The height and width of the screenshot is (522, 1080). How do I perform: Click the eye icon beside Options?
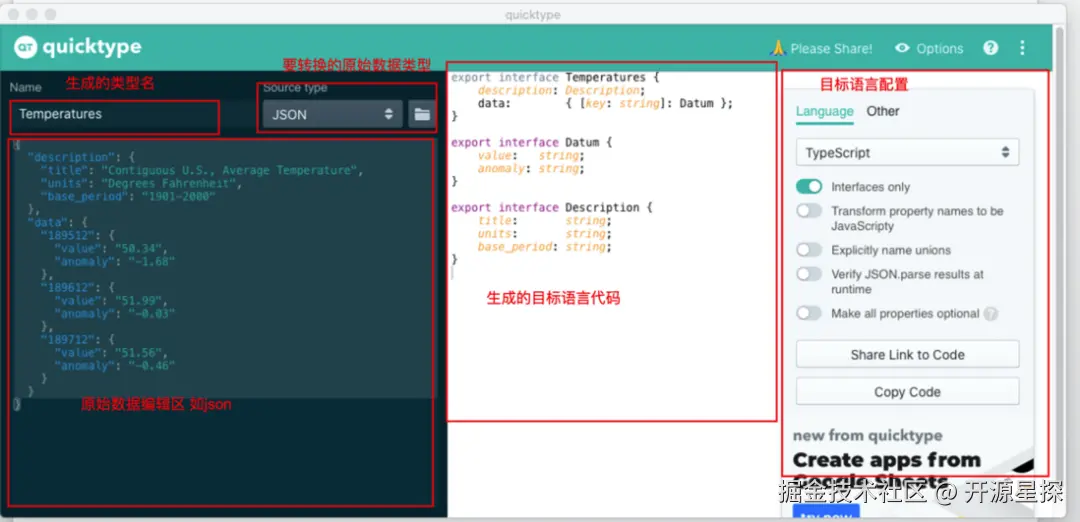(902, 48)
